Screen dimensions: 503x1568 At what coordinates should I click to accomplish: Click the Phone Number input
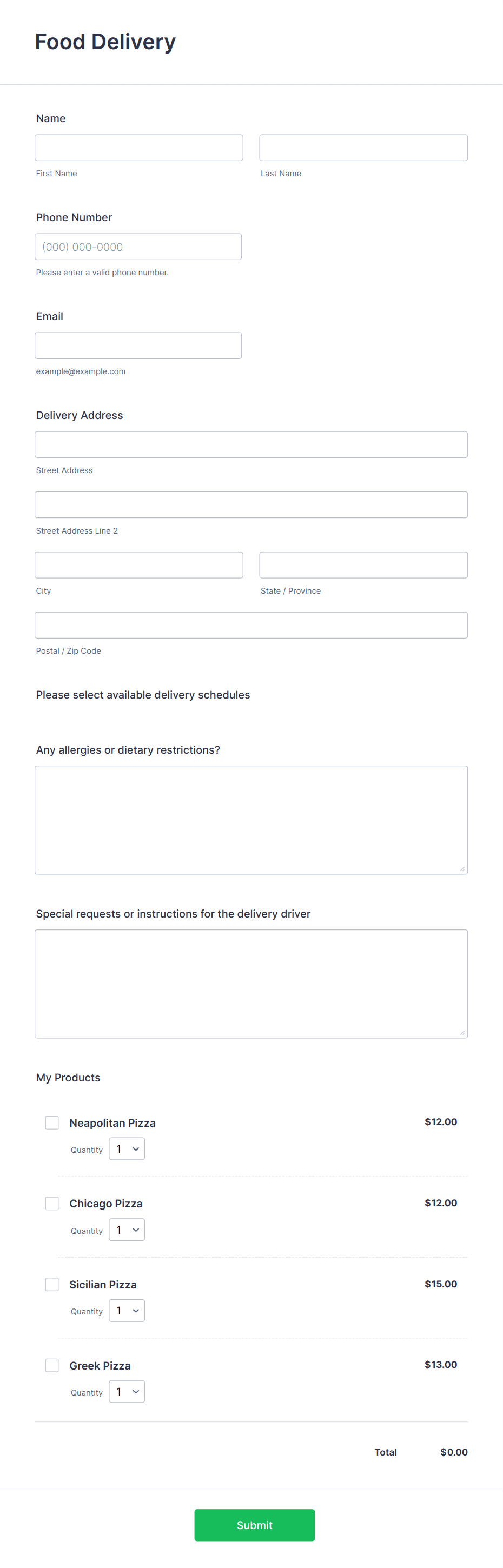[x=138, y=247]
